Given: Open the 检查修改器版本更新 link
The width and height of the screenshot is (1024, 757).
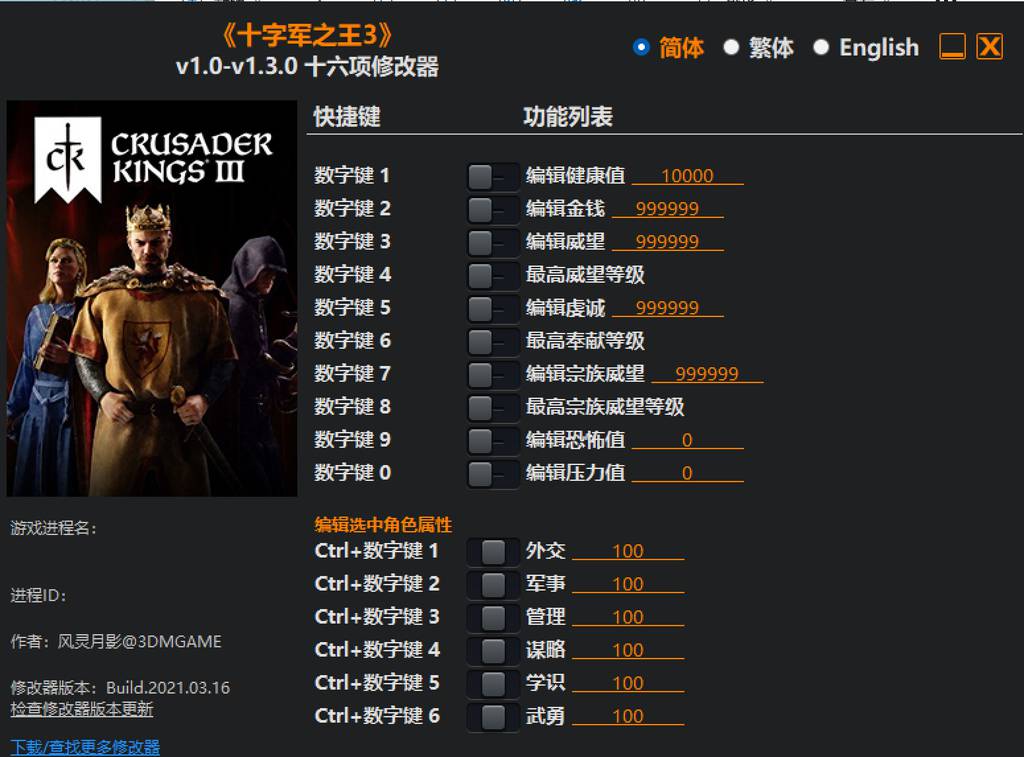Looking at the screenshot, I should (x=82, y=709).
